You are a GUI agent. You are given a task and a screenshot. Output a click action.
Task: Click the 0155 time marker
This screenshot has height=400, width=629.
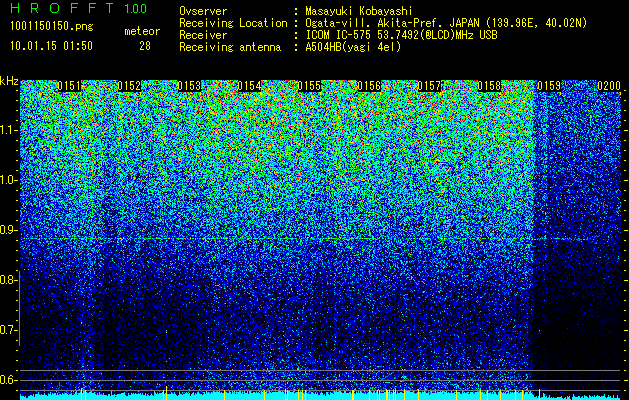pyautogui.click(x=309, y=86)
